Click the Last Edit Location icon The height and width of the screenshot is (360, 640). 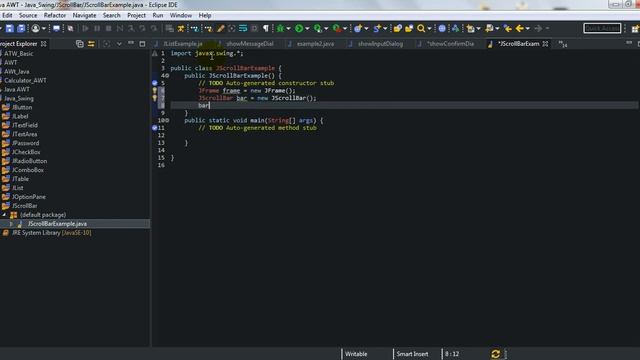pyautogui.click(x=507, y=28)
